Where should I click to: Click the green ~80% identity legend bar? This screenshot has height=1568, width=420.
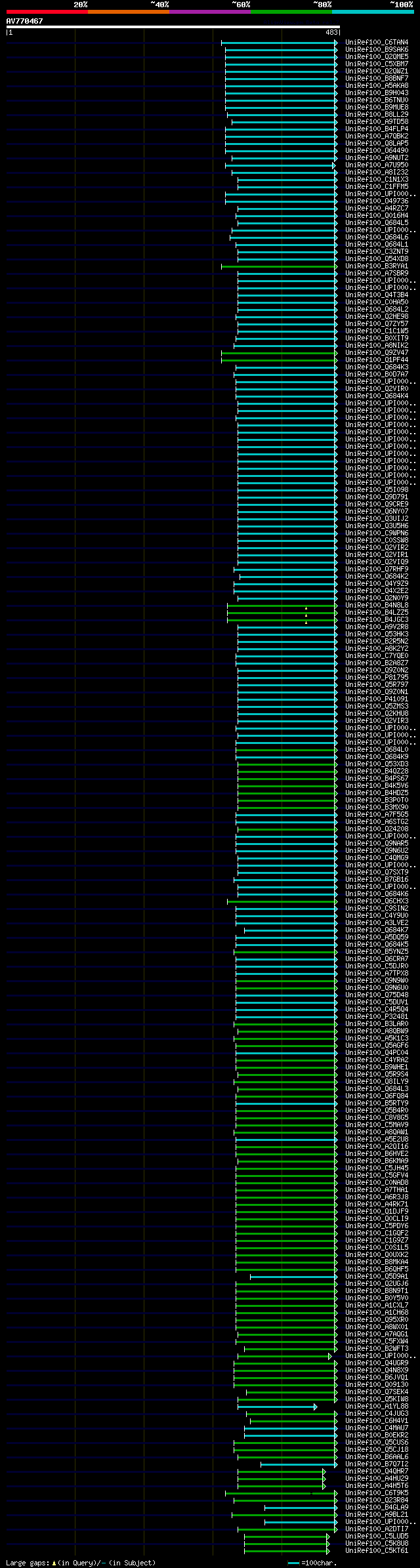click(x=291, y=12)
